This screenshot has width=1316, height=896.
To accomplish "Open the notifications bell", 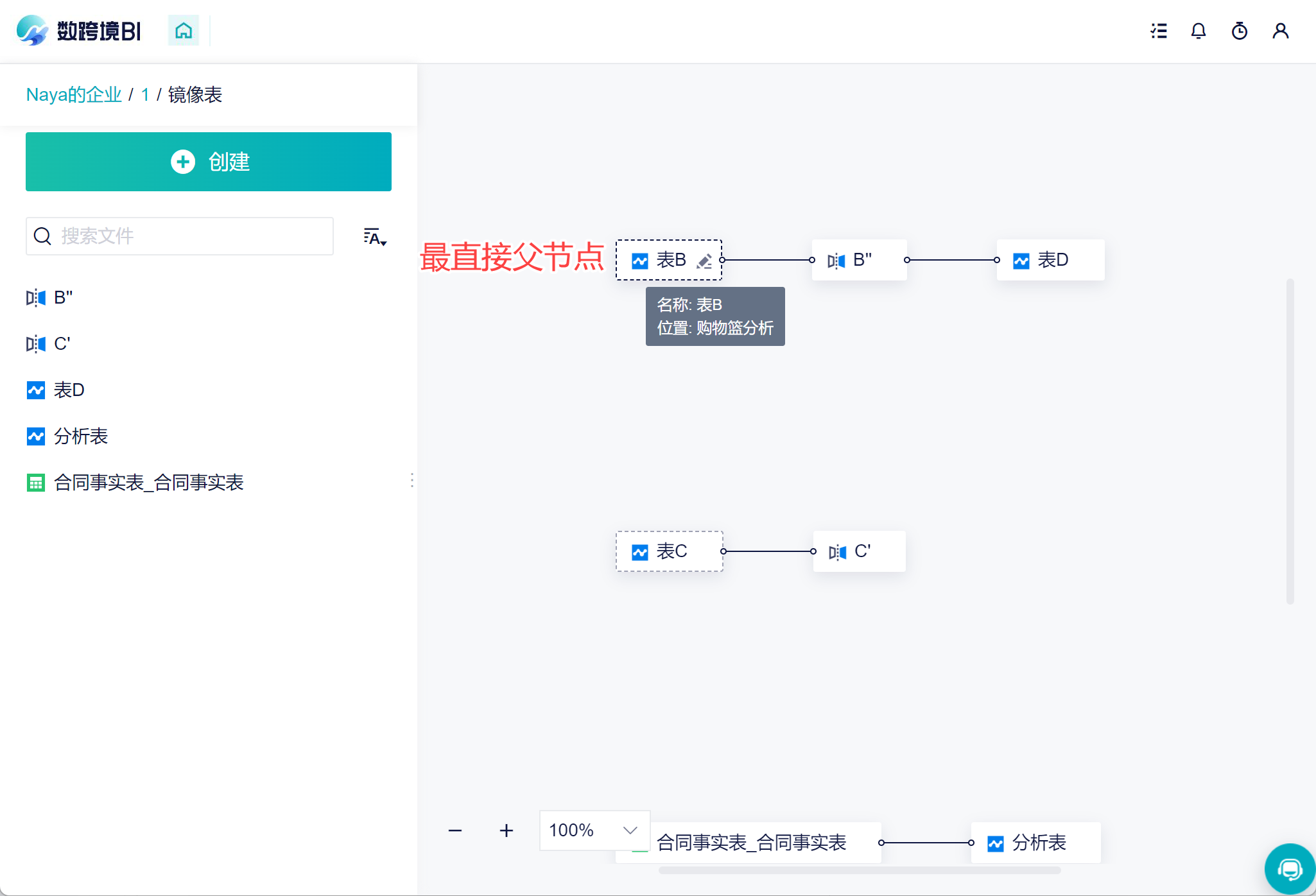I will point(1199,31).
